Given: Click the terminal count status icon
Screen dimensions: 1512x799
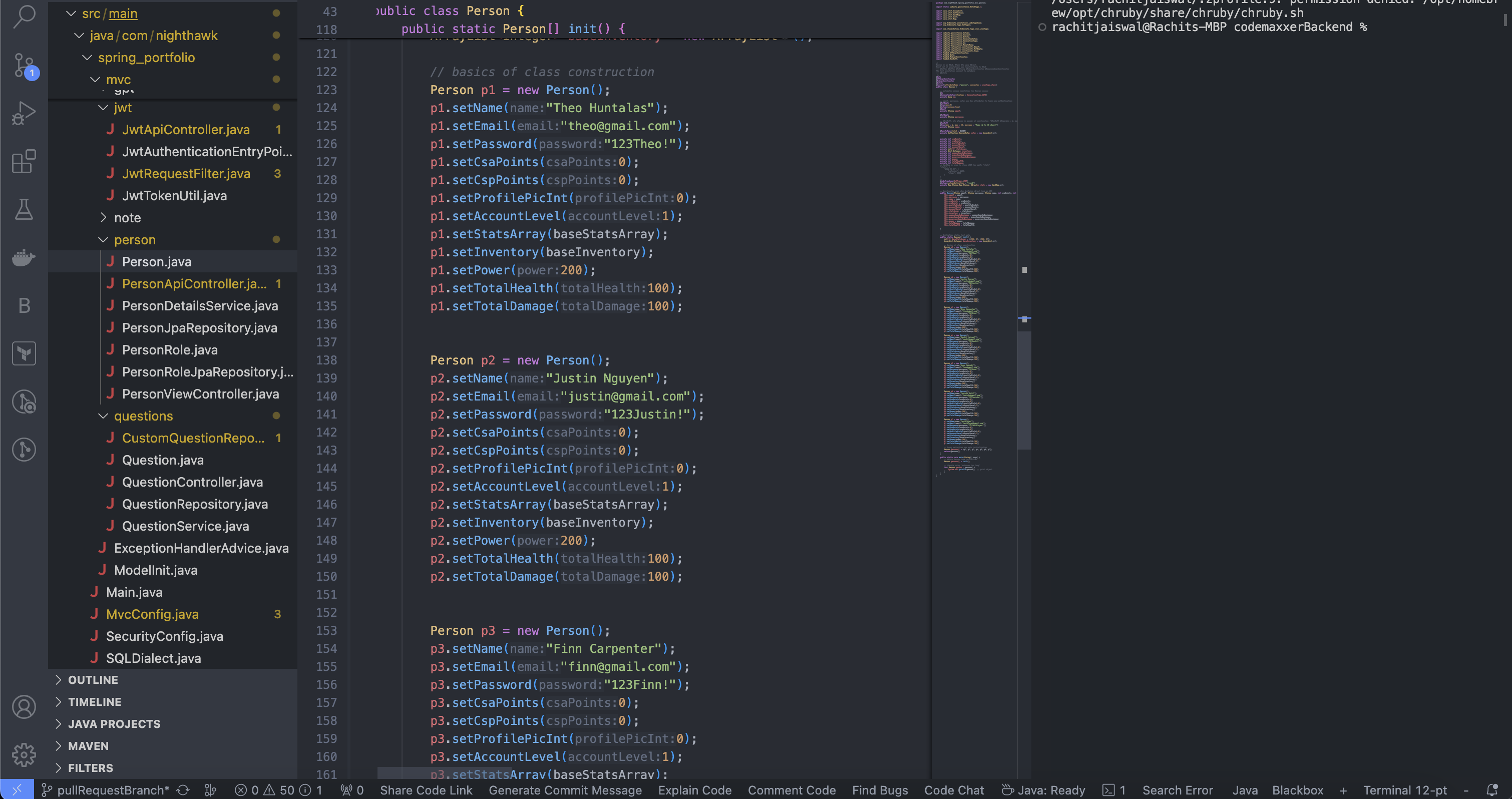Looking at the screenshot, I should pos(1113,790).
